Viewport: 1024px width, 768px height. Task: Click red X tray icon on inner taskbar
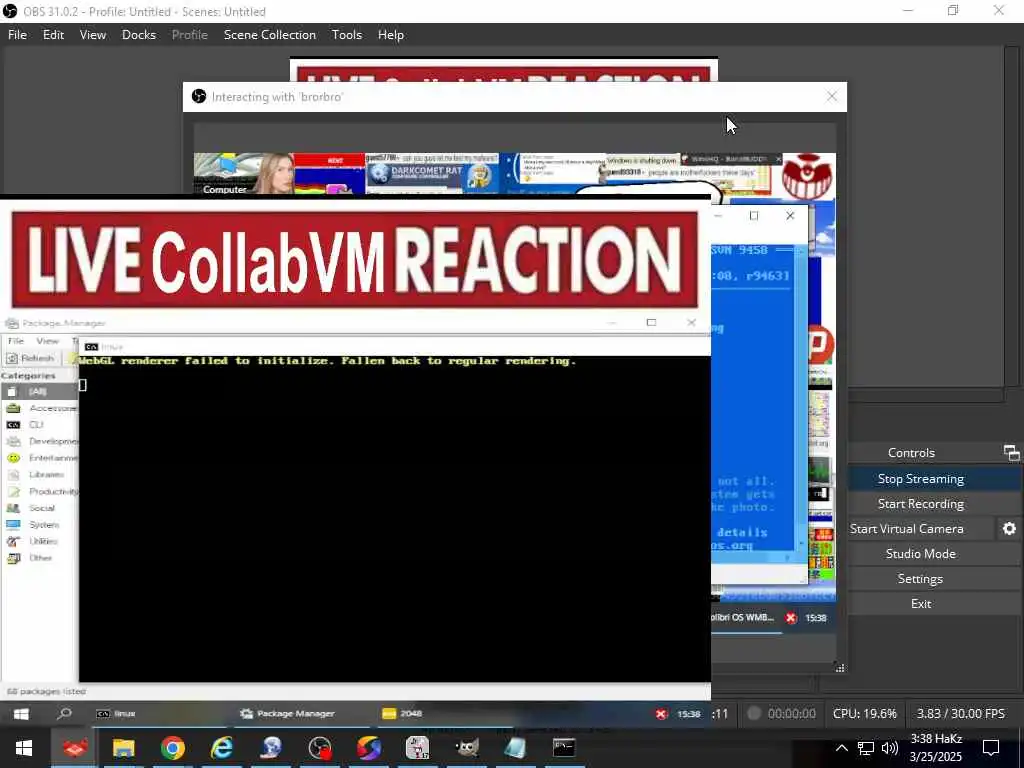pos(661,714)
